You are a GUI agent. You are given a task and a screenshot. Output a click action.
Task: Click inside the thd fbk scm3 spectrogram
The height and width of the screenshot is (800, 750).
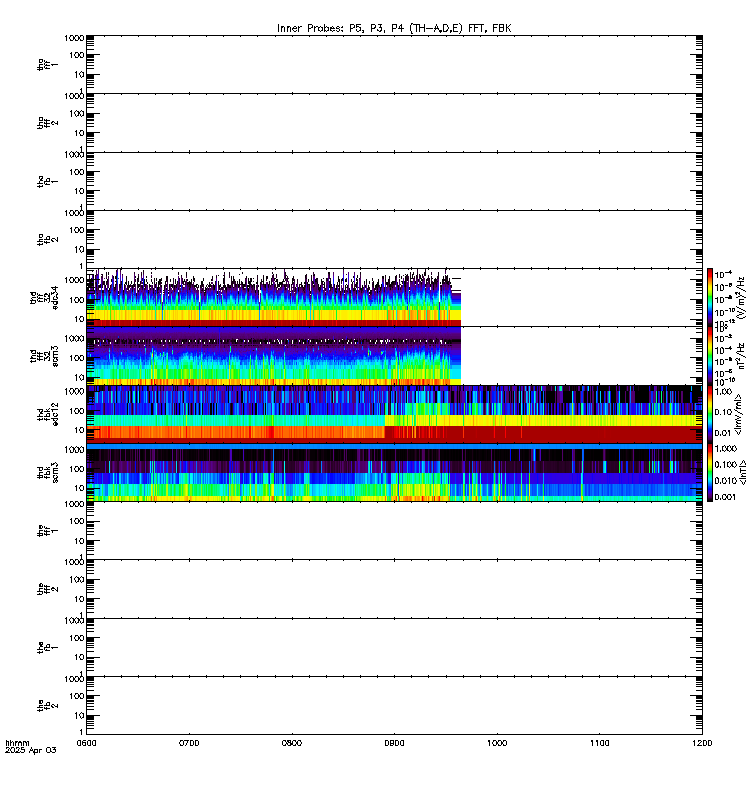pyautogui.click(x=394, y=472)
